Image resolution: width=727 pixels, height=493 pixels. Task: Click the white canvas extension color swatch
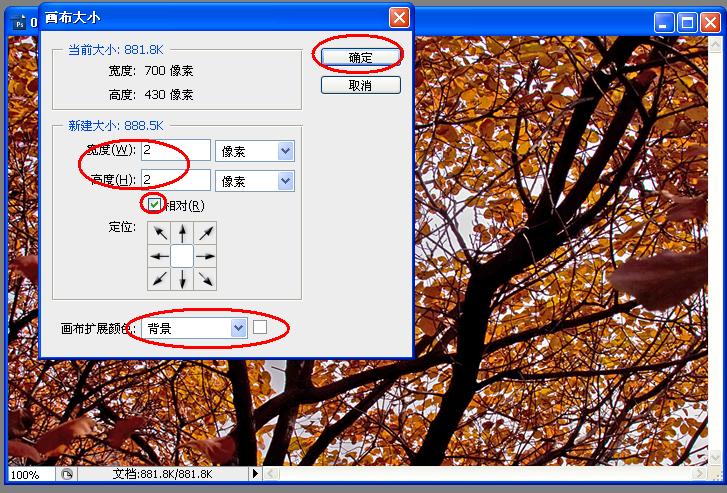point(260,327)
